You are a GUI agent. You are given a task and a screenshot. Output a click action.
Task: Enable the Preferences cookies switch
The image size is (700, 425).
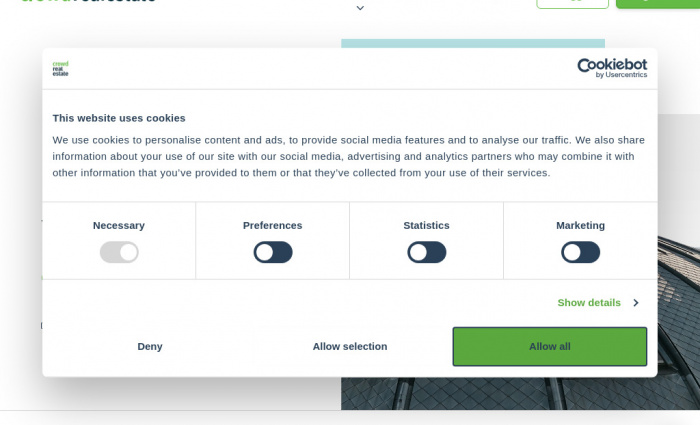click(273, 252)
